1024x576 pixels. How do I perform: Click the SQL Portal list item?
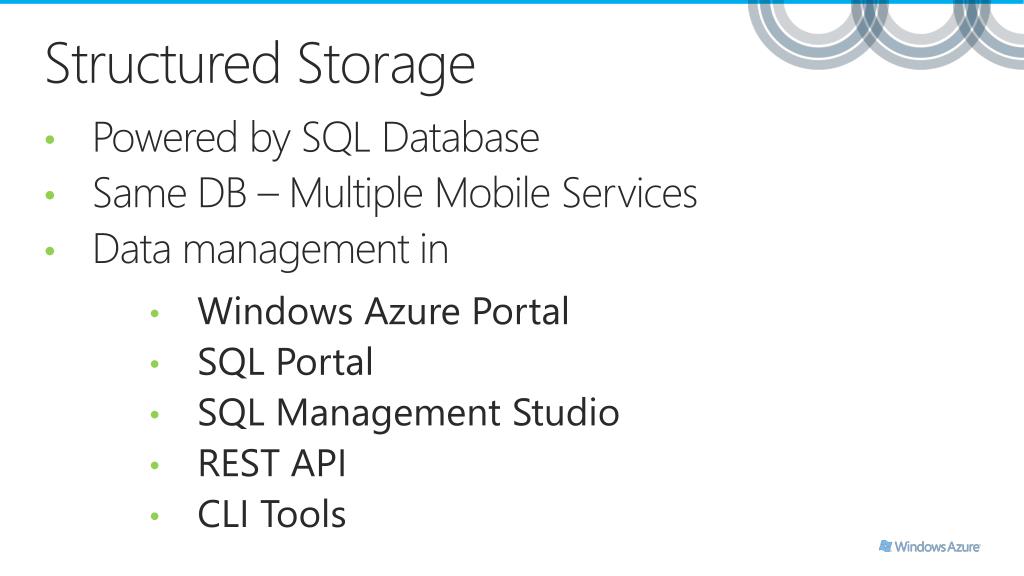pyautogui.click(x=285, y=362)
